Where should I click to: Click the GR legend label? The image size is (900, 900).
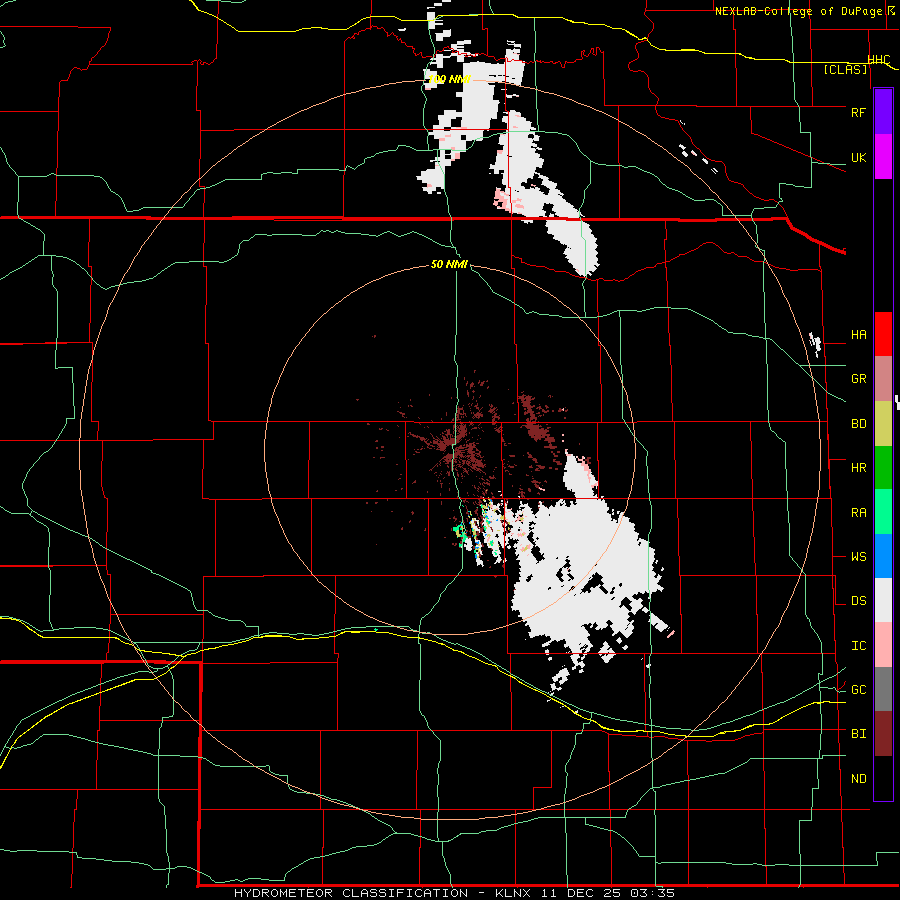(858, 379)
